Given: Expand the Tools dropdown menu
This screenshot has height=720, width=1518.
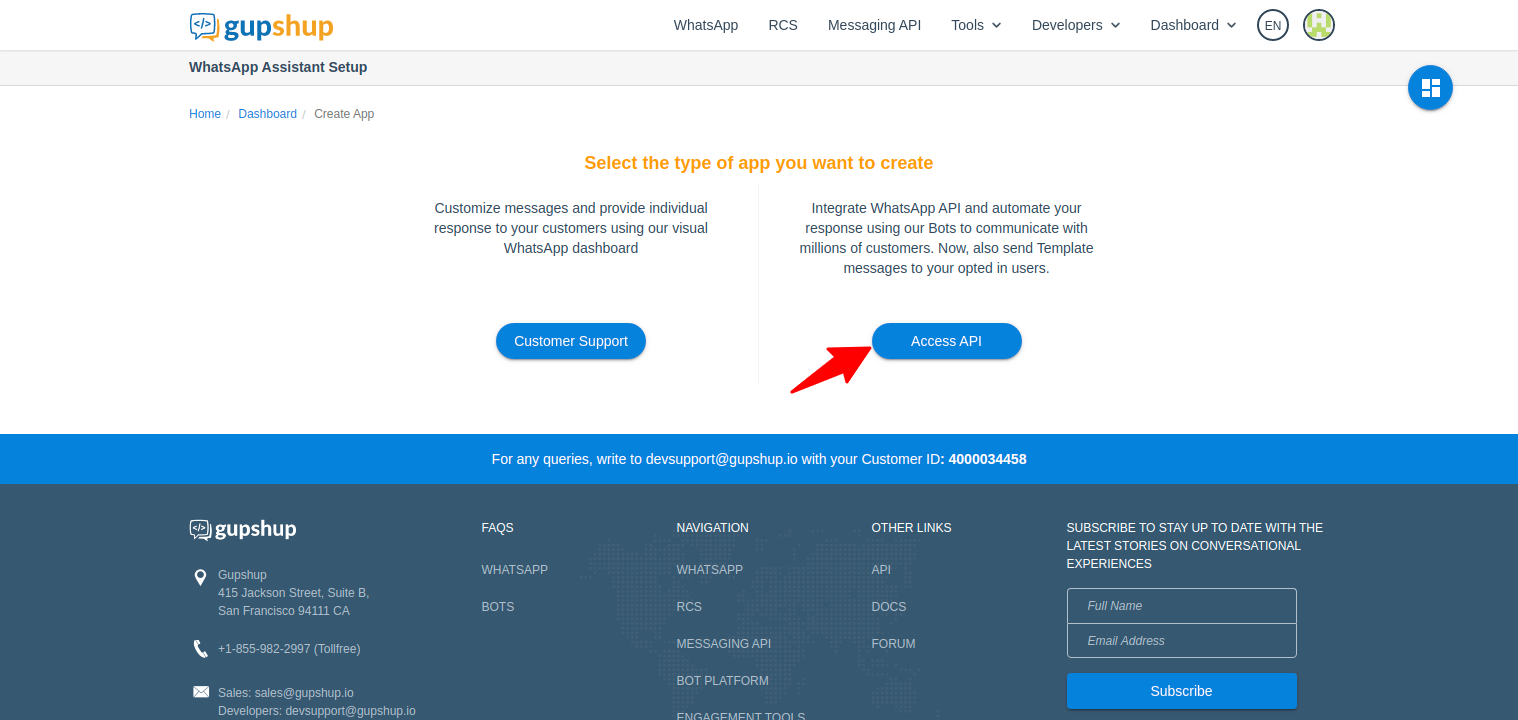Looking at the screenshot, I should [976, 25].
